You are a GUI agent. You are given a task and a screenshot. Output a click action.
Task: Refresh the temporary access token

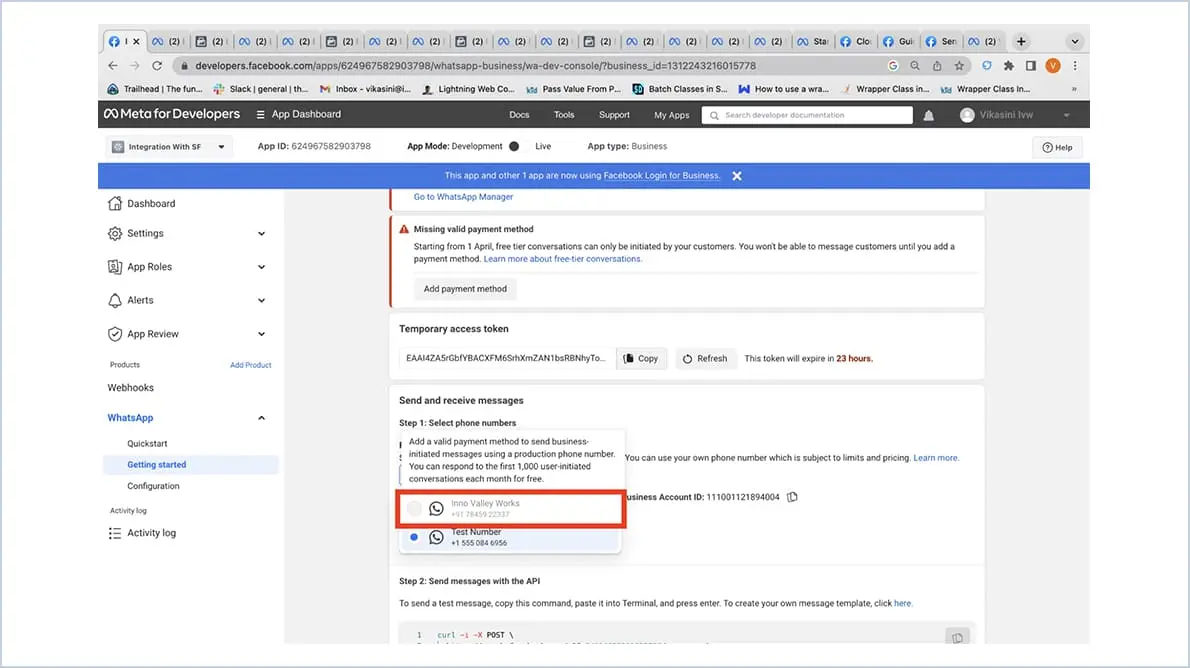pos(705,359)
